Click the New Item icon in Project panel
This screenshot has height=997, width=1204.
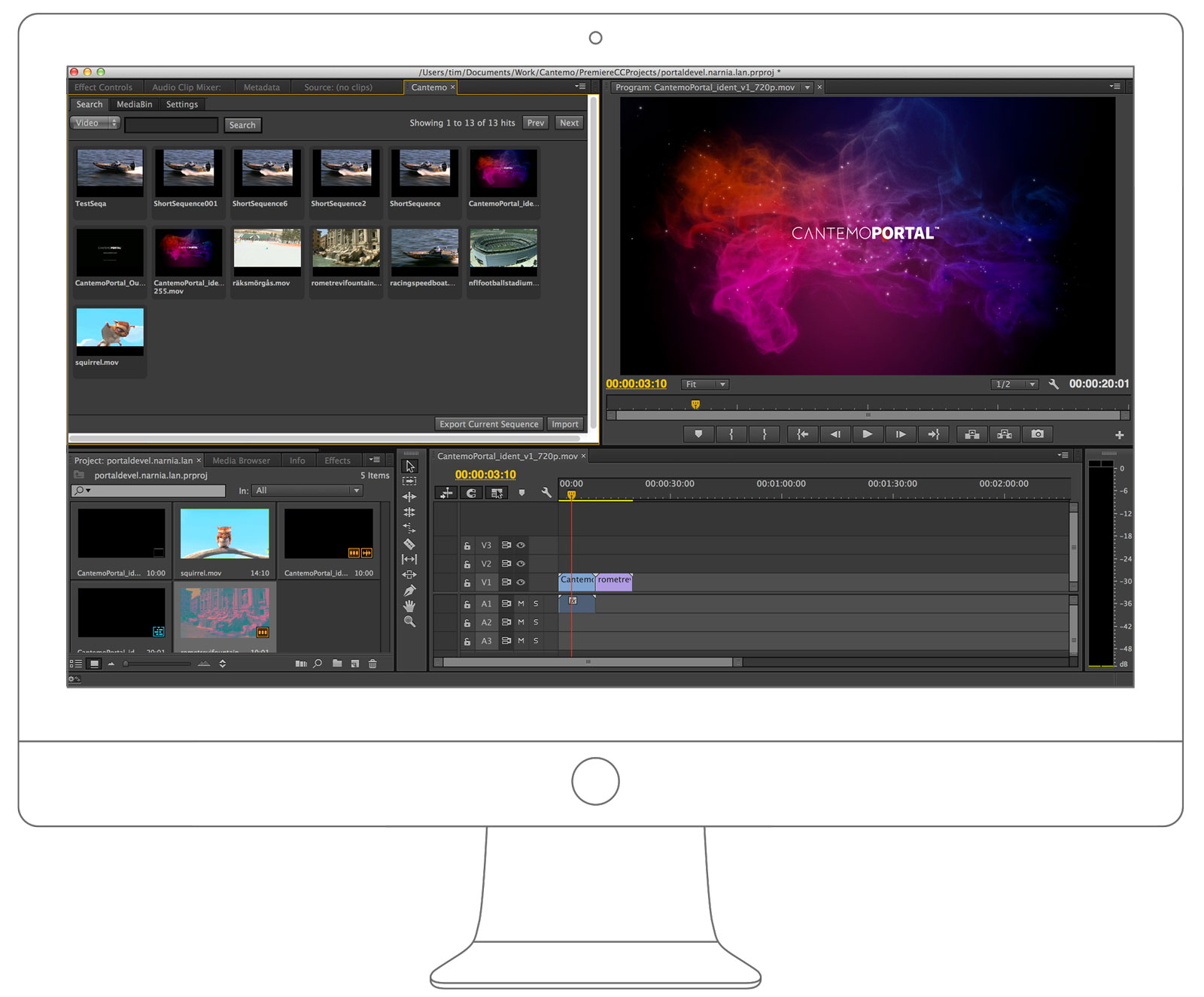(x=355, y=664)
